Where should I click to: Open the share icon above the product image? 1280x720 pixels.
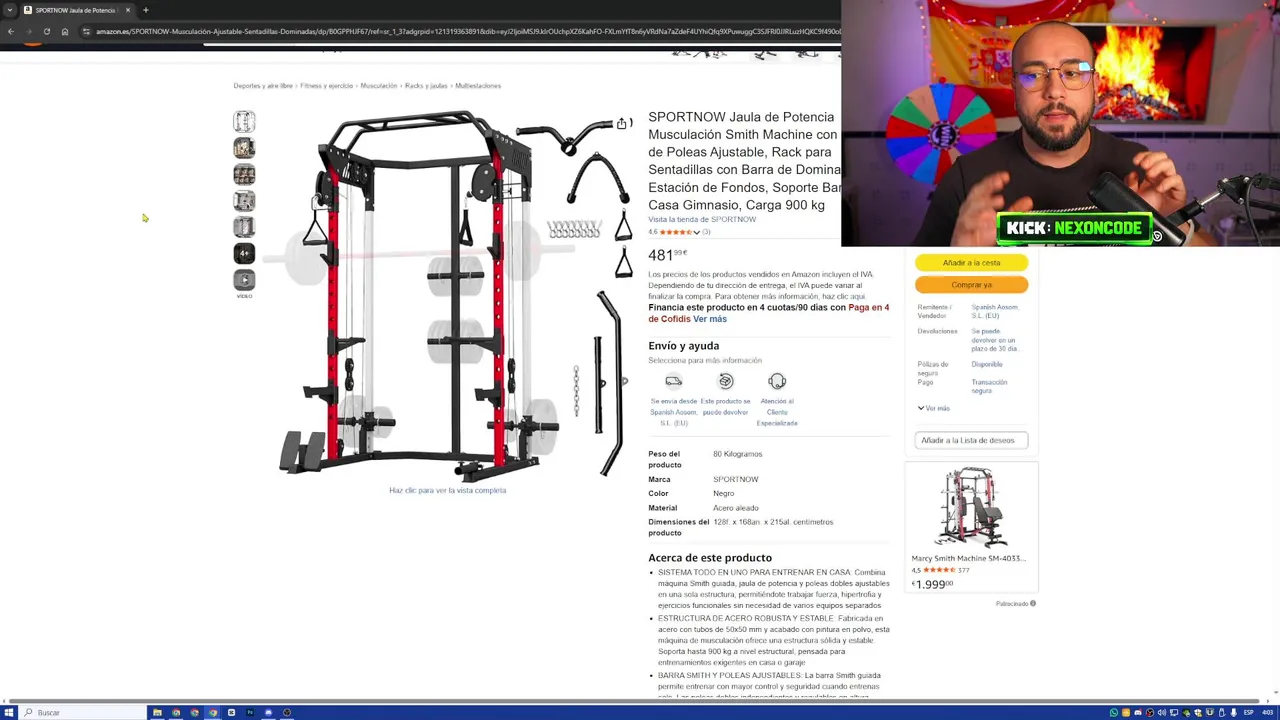pyautogui.click(x=622, y=123)
